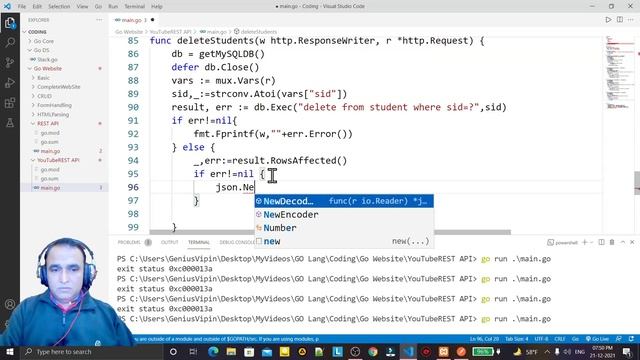This screenshot has height=360, width=640.
Task: Open the File menu
Action: click(22, 7)
